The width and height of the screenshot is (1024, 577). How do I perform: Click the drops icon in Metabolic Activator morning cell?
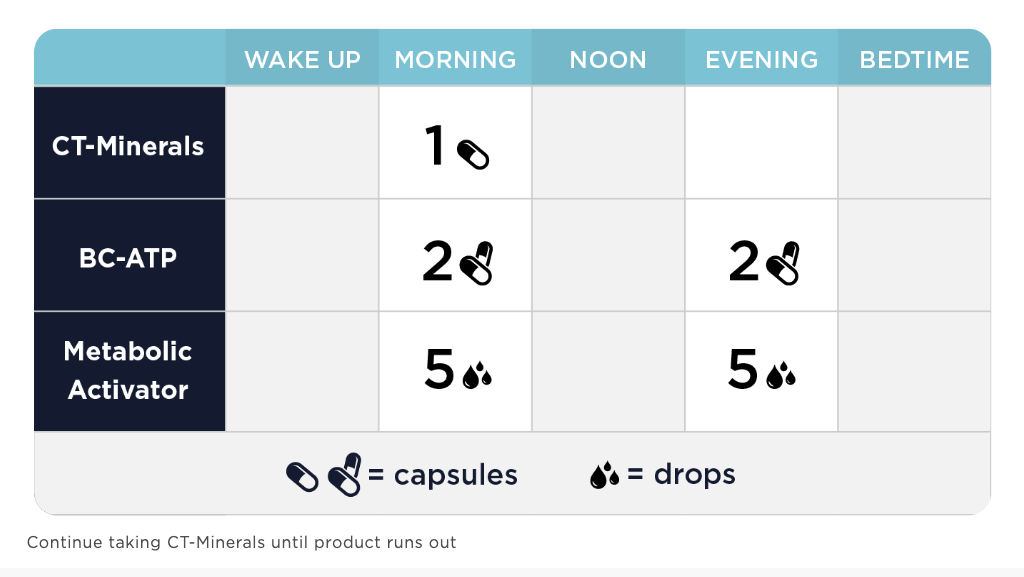coord(477,374)
